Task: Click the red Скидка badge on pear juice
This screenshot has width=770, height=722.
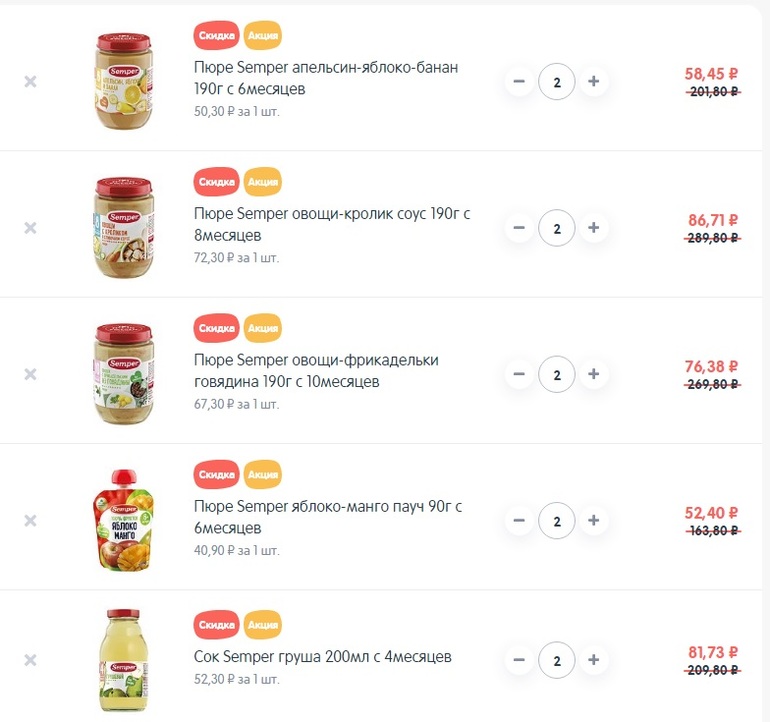Action: click(217, 622)
